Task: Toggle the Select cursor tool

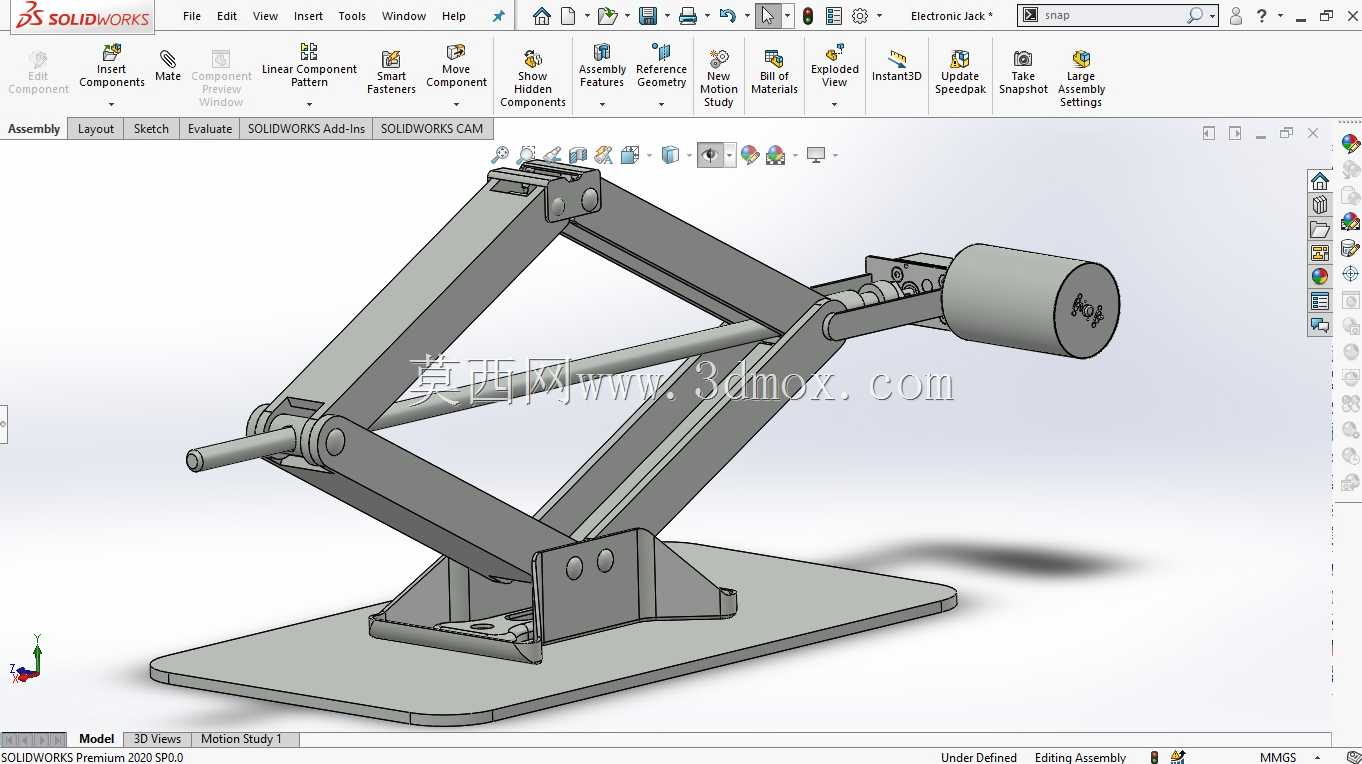Action: pyautogui.click(x=767, y=16)
